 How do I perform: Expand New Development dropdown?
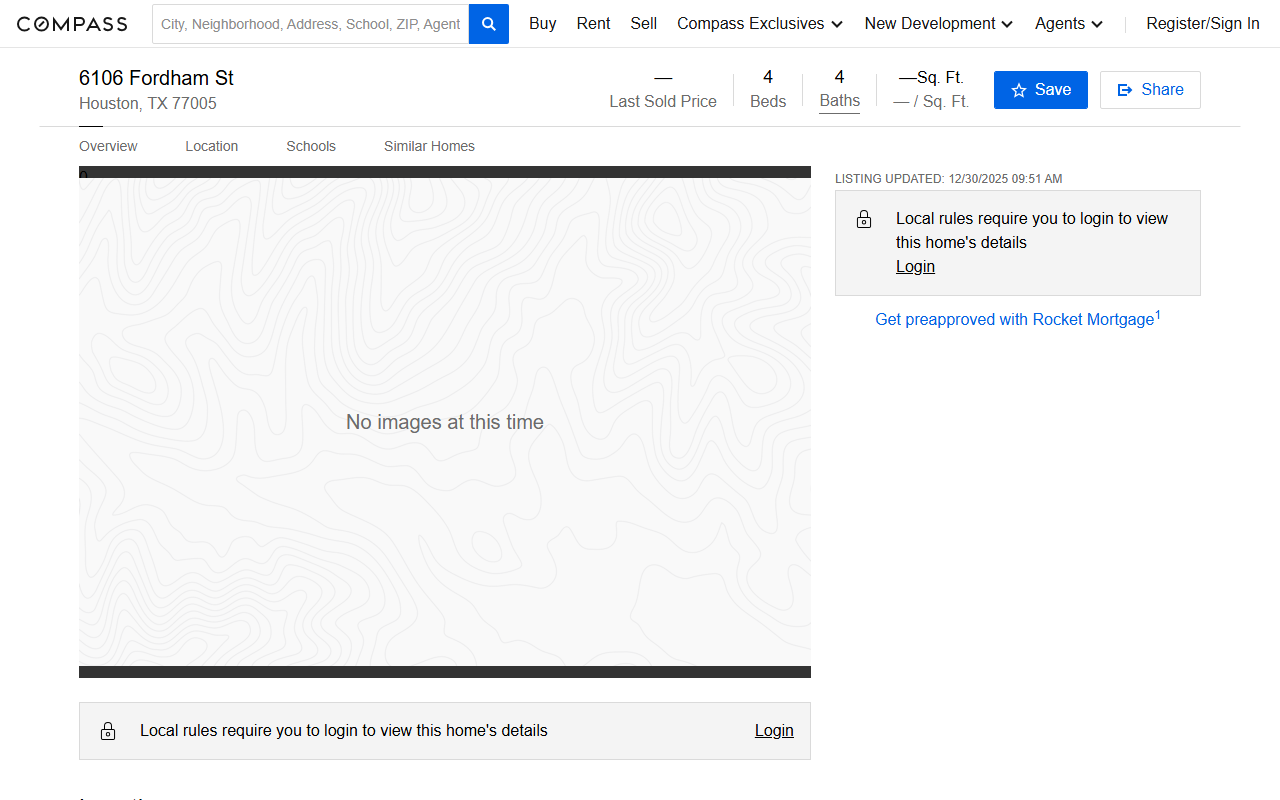click(939, 23)
